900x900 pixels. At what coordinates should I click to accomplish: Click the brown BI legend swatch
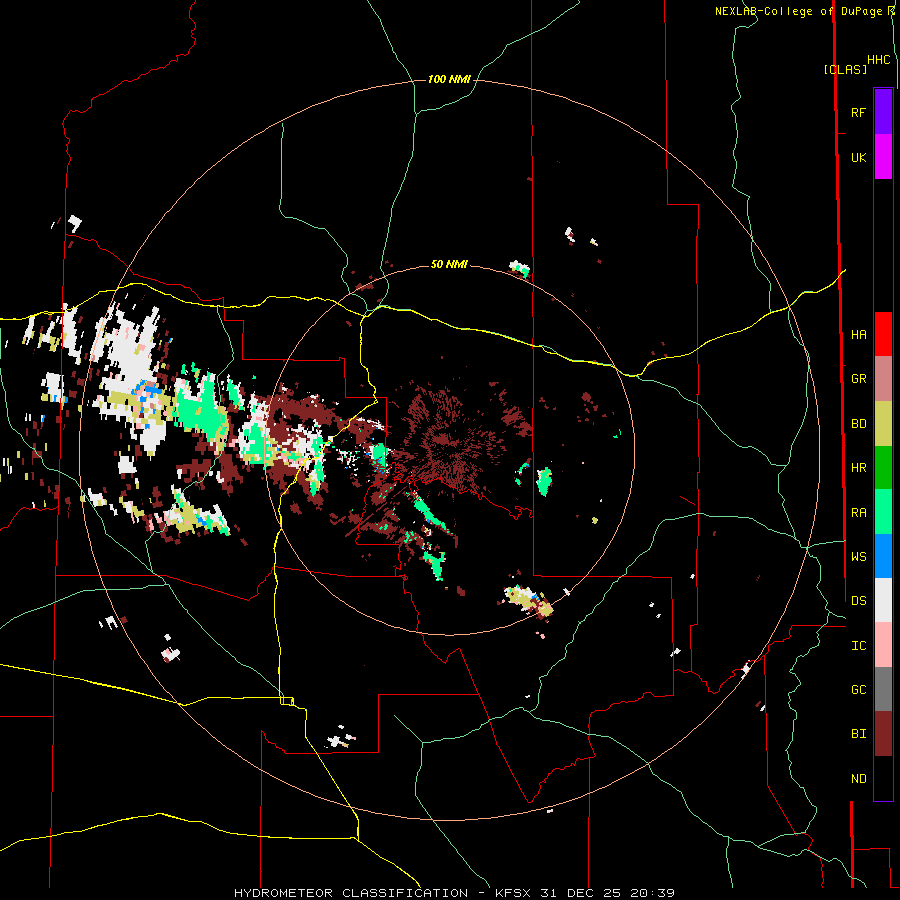point(883,734)
